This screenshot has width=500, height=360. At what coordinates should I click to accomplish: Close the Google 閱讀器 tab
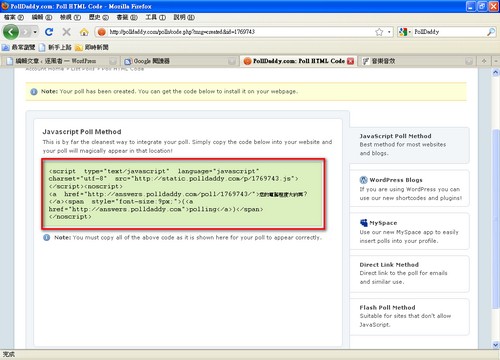[x=232, y=61]
